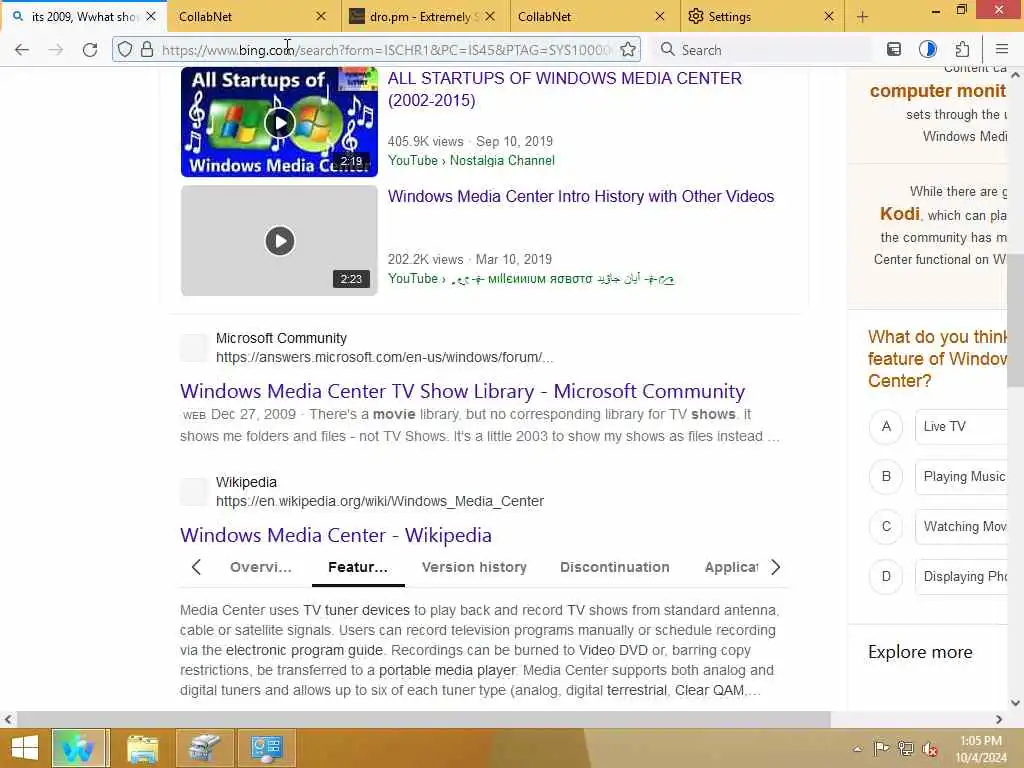Open the shield tracking protection icon
This screenshot has width=1024, height=768.
tap(125, 50)
